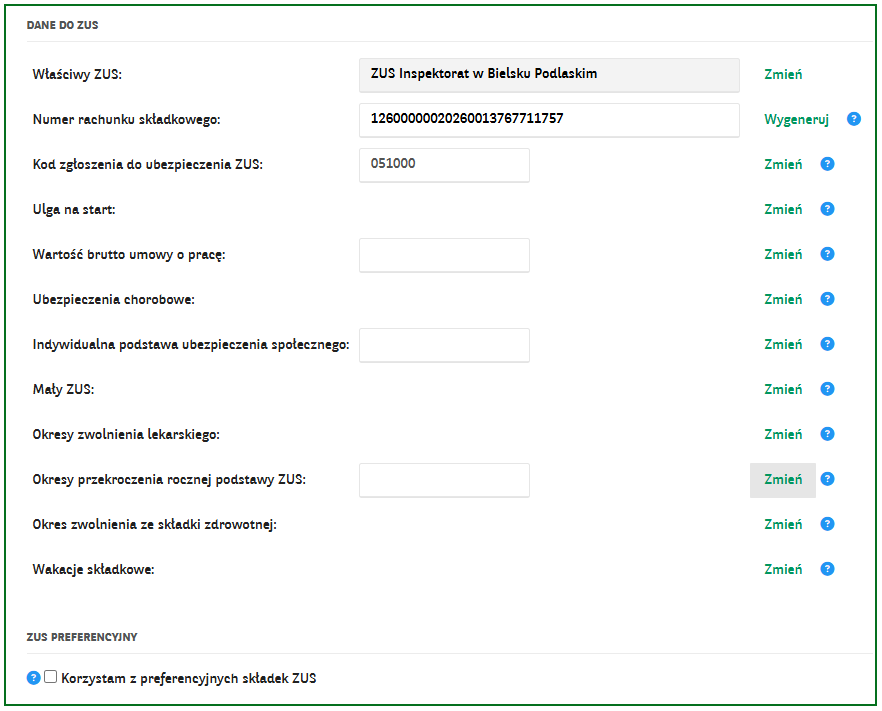Click Zmień for Indywidualna podstawa ubezpieczenia społecznego
This screenshot has width=882, height=711.
(783, 344)
